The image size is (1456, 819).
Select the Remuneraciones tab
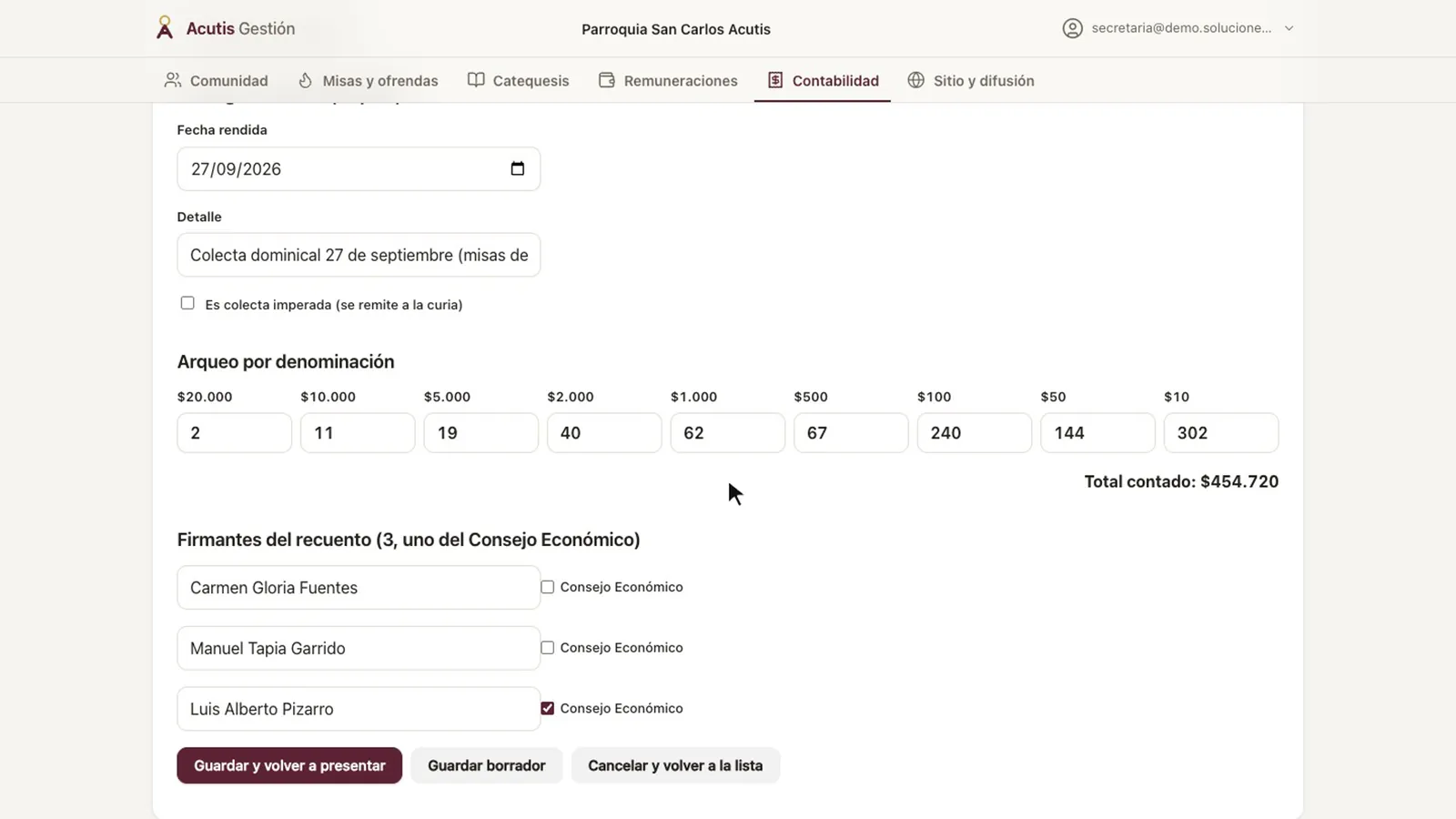[669, 80]
